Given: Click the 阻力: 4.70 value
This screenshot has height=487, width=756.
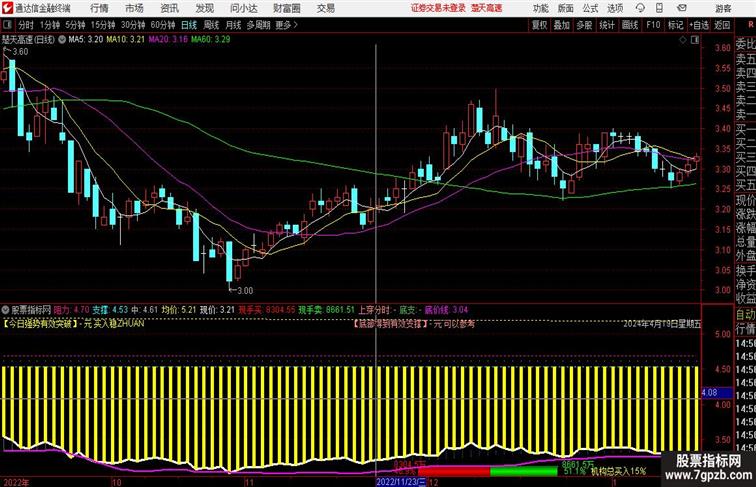Looking at the screenshot, I should coord(71,310).
